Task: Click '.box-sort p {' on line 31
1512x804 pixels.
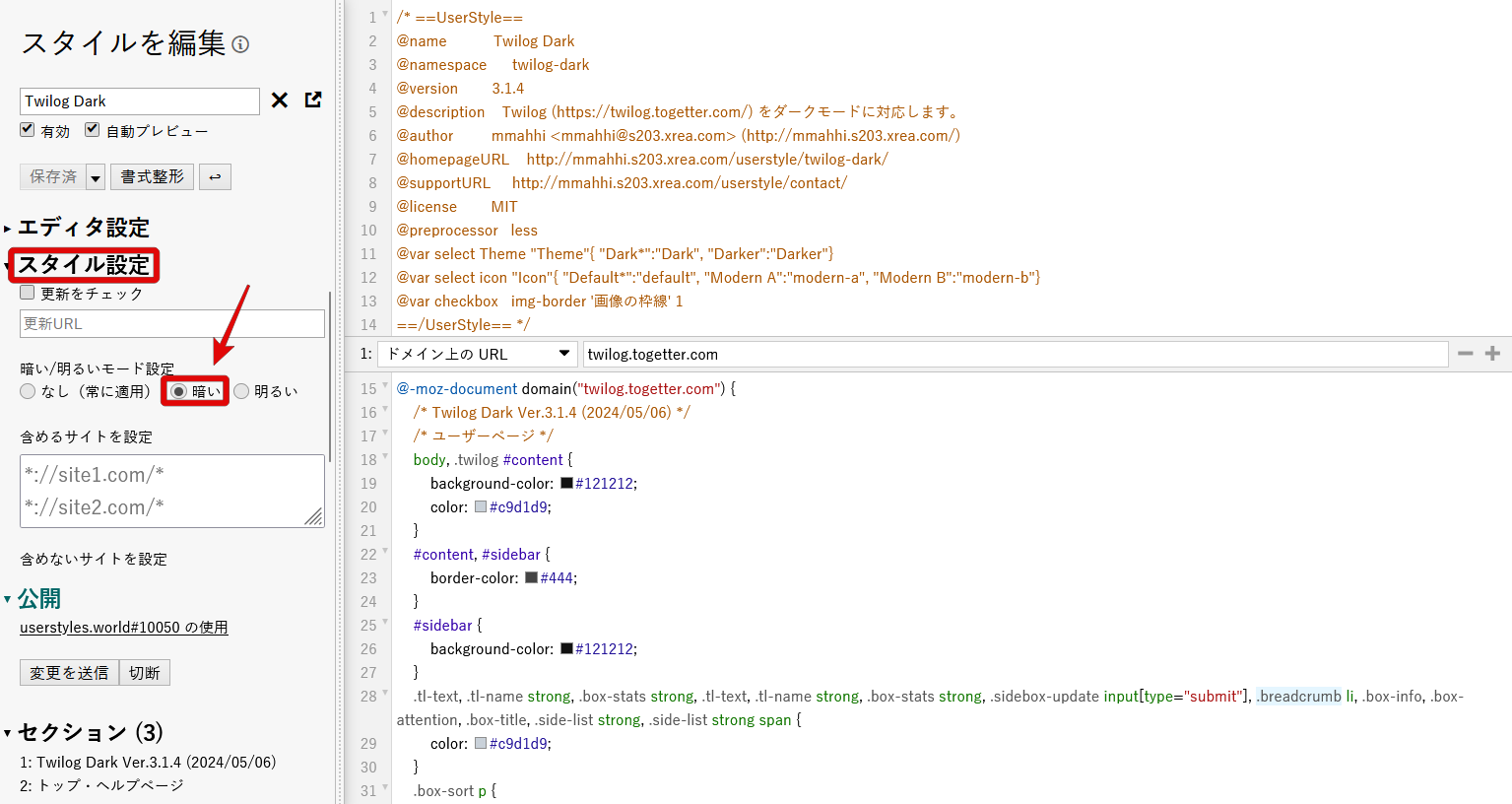Action: coord(455,791)
